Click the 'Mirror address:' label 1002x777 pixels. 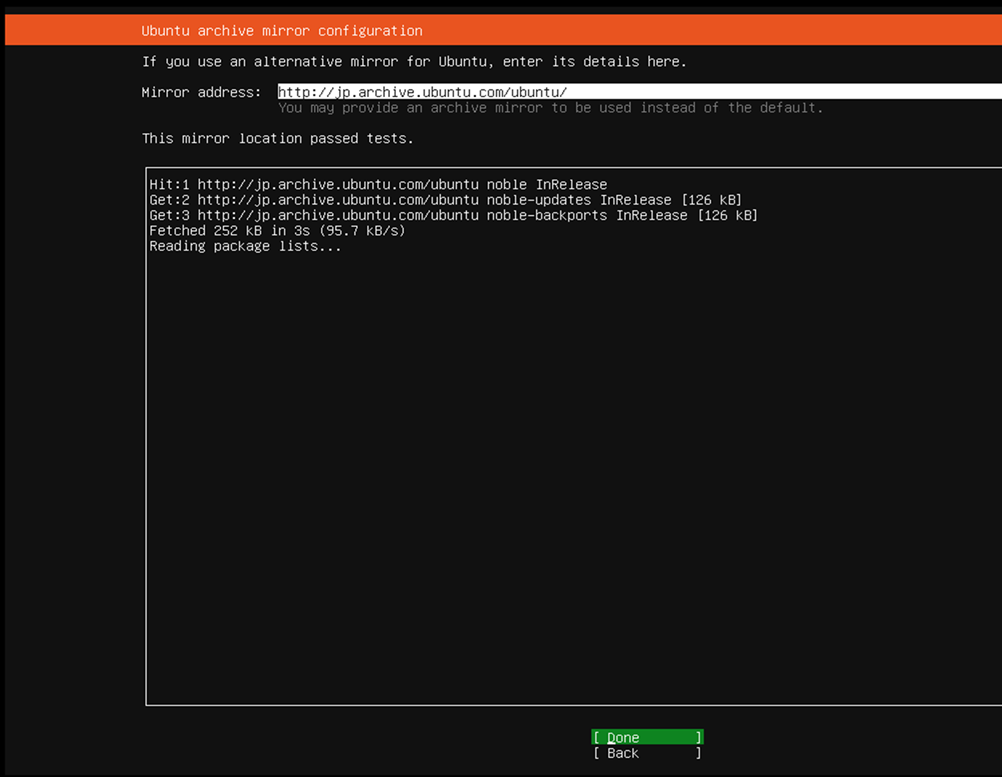pos(201,93)
